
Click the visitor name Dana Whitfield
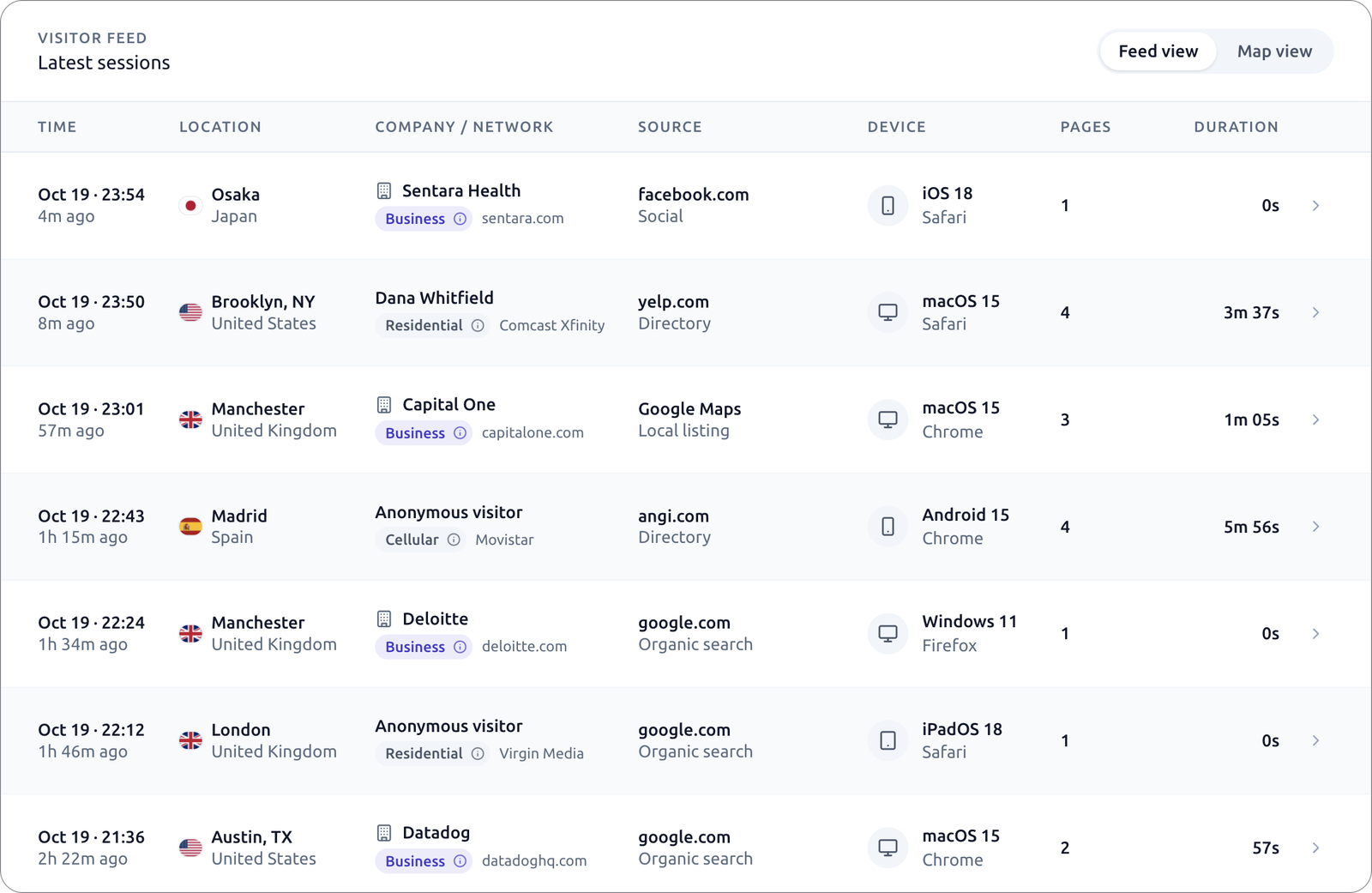tap(434, 298)
